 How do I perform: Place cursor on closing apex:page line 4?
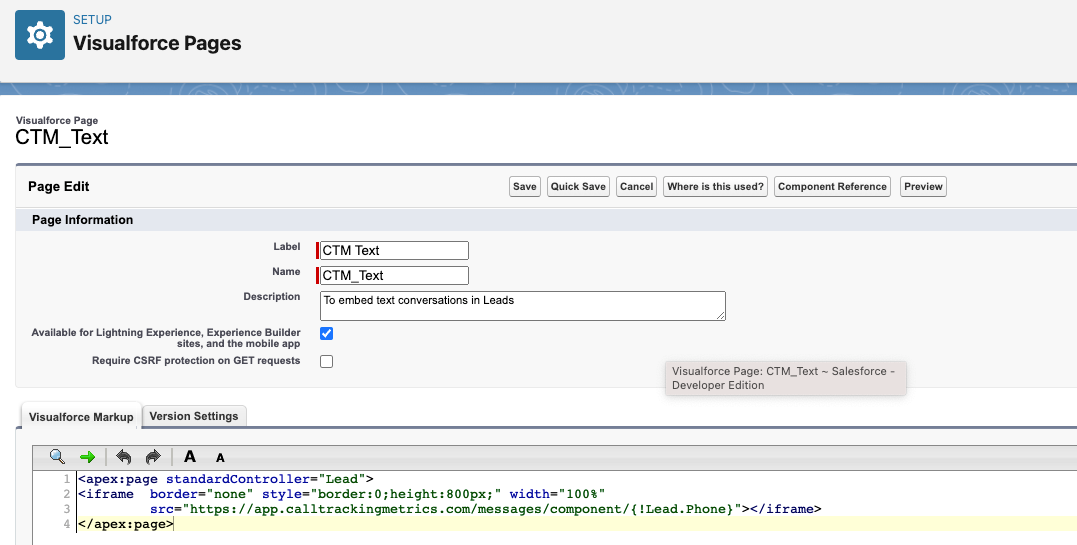tap(126, 524)
